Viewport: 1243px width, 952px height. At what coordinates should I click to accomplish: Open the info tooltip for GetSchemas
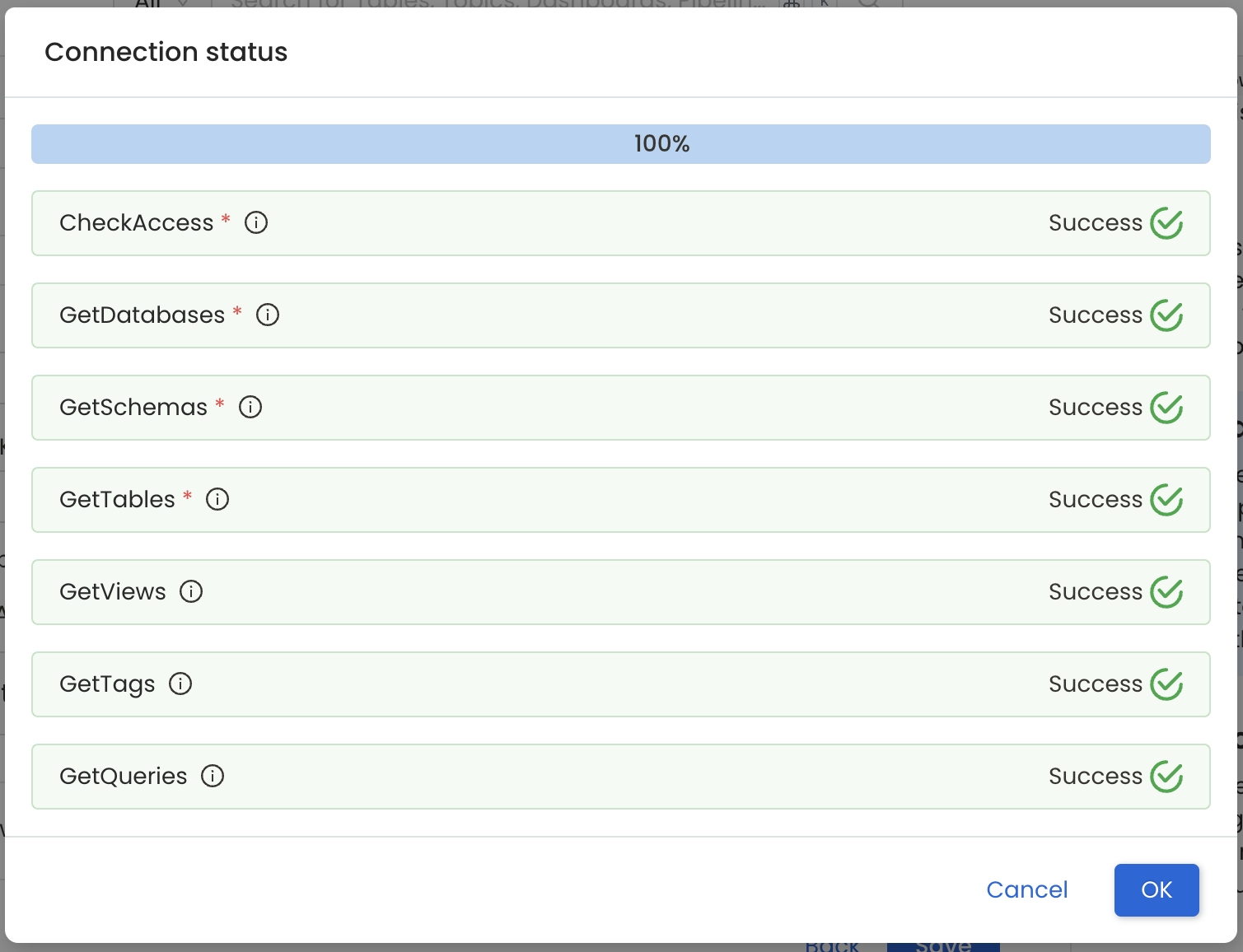[250, 407]
